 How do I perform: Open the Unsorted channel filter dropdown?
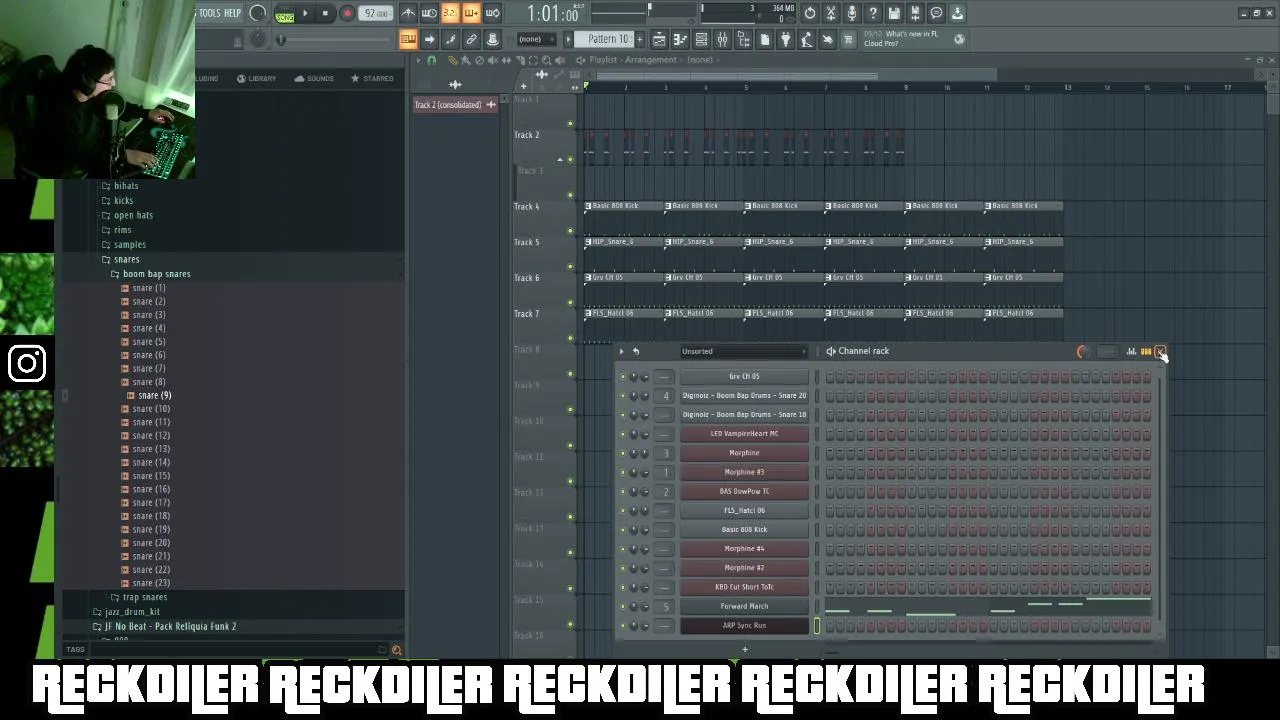(744, 351)
